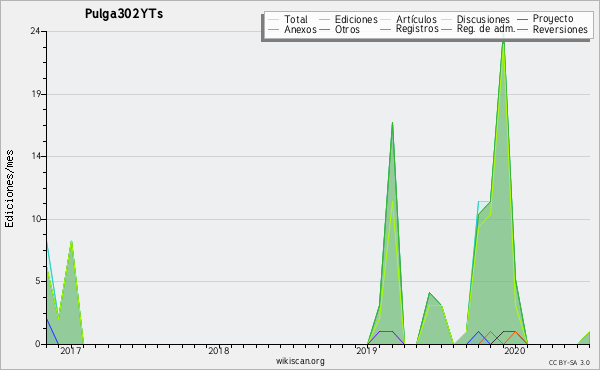Screen dimensions: 600x370
Task: Click the 5 y-axis value
Action: click(38, 281)
